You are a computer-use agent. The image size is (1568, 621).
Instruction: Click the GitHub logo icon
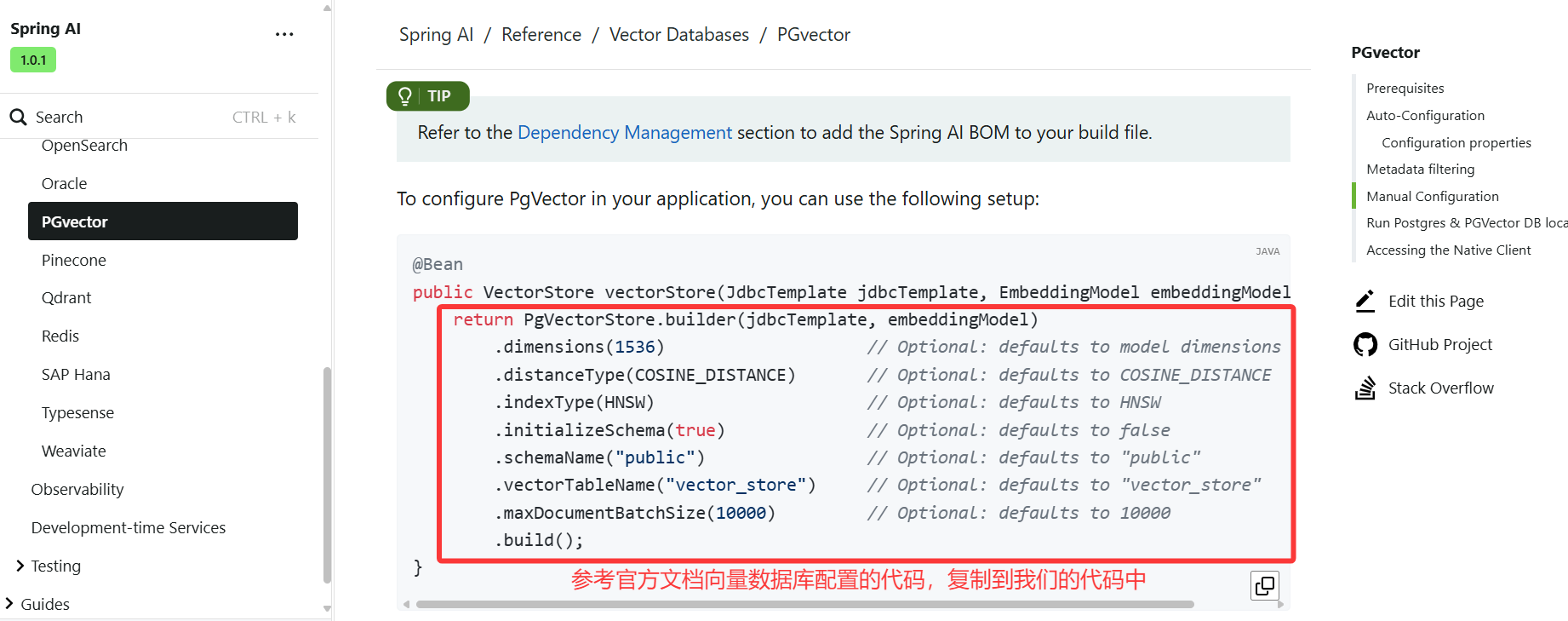pos(1365,344)
